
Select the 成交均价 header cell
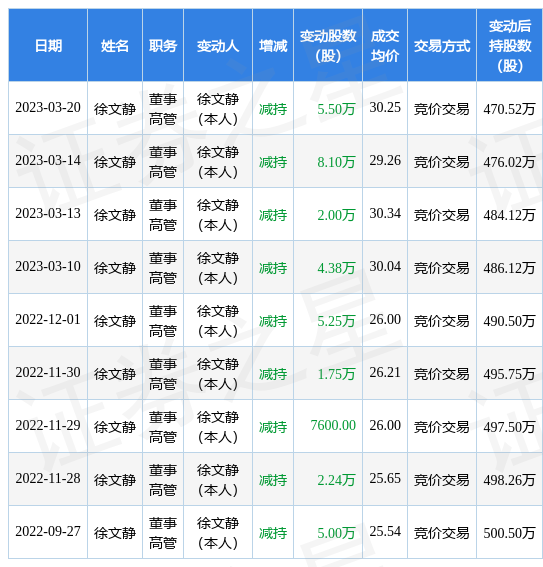(385, 46)
